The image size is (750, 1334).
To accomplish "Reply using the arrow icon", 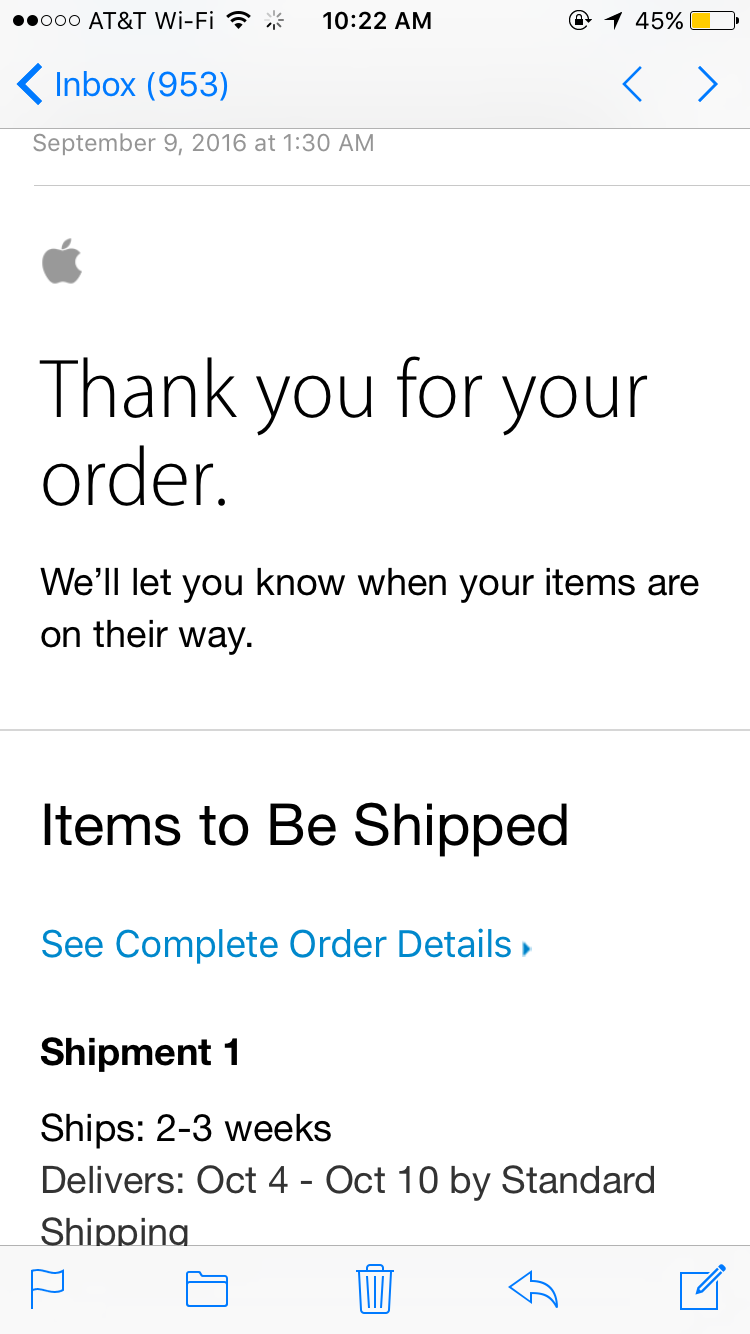I will click(x=532, y=1289).
